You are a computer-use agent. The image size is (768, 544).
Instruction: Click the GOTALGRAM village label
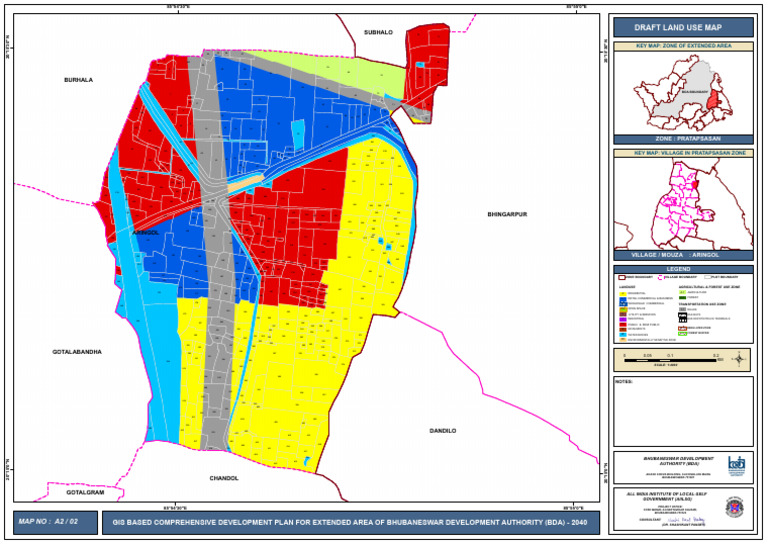coord(85,493)
